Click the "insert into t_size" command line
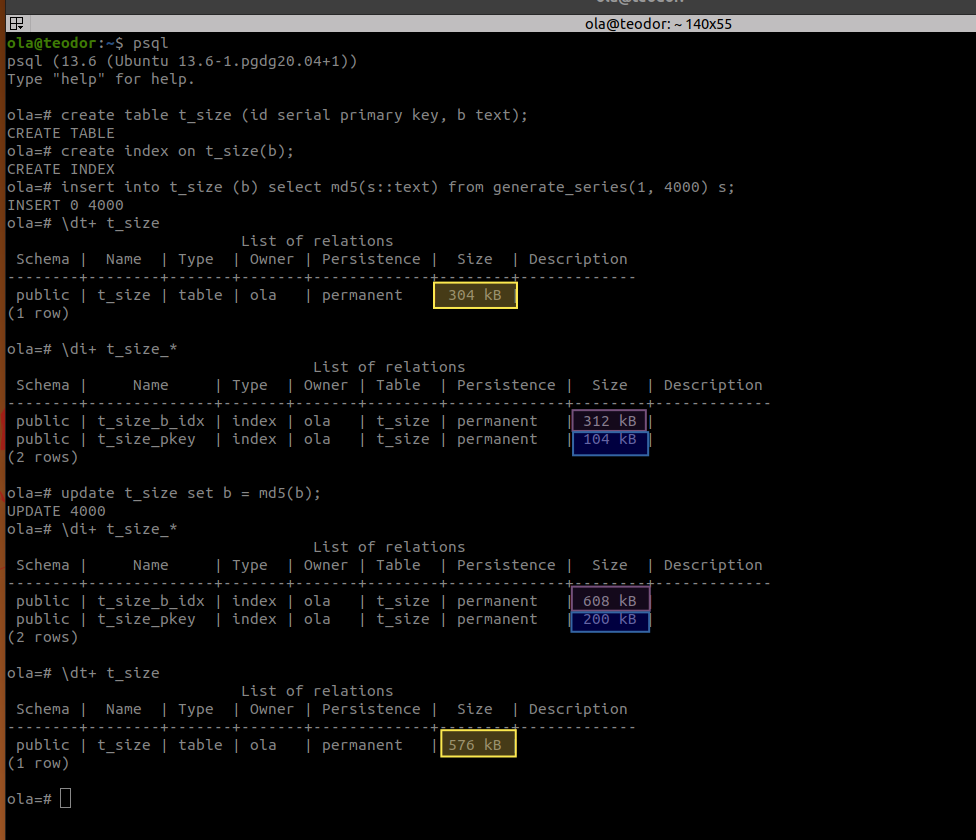The height and width of the screenshot is (840, 976). 397,187
